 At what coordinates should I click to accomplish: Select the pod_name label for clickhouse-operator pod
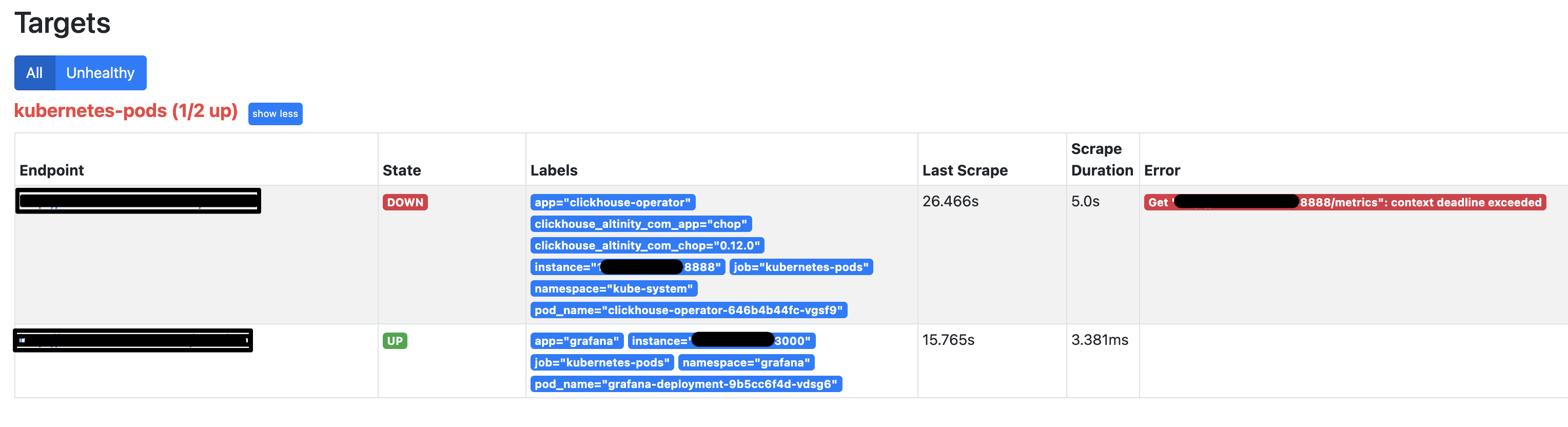pos(688,310)
